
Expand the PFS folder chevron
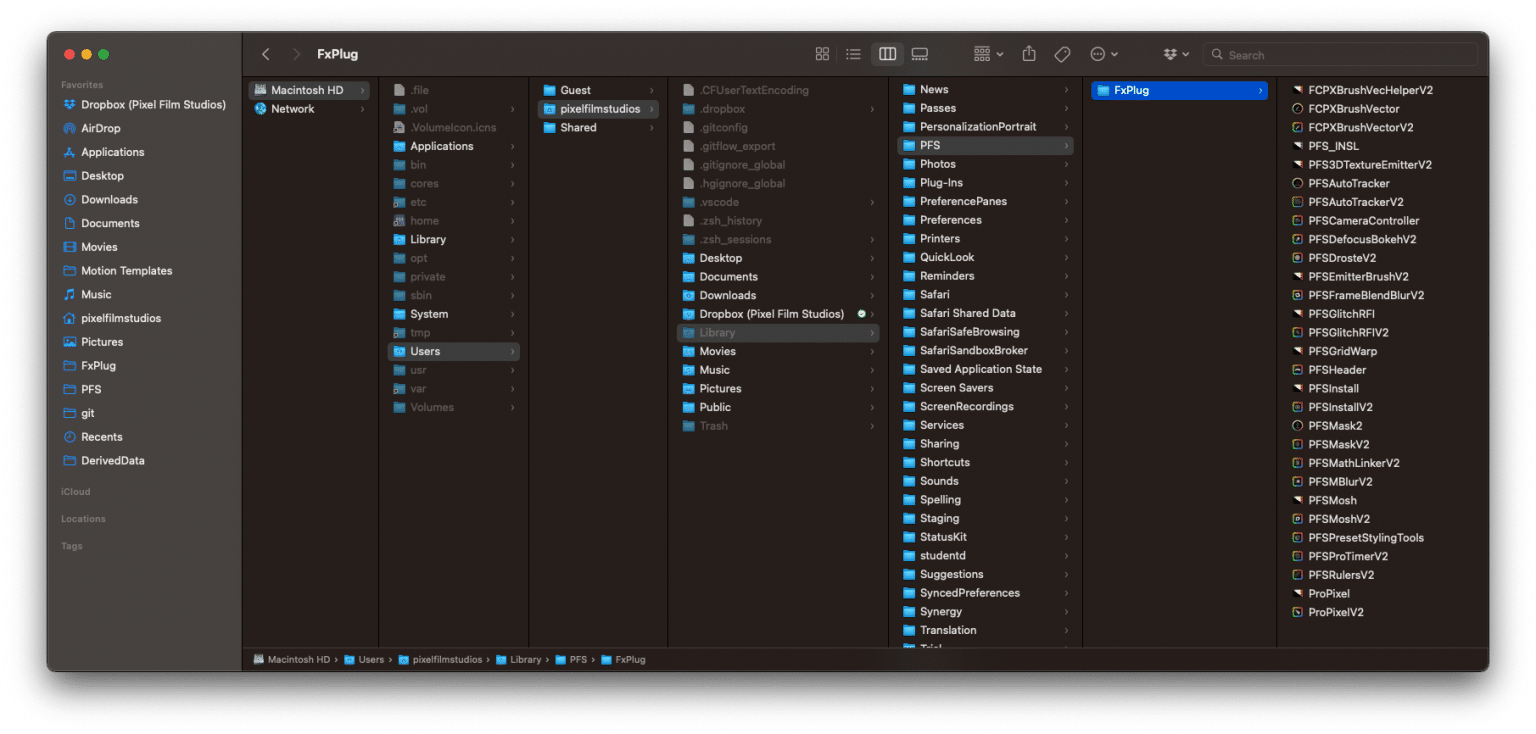pyautogui.click(x=1067, y=146)
